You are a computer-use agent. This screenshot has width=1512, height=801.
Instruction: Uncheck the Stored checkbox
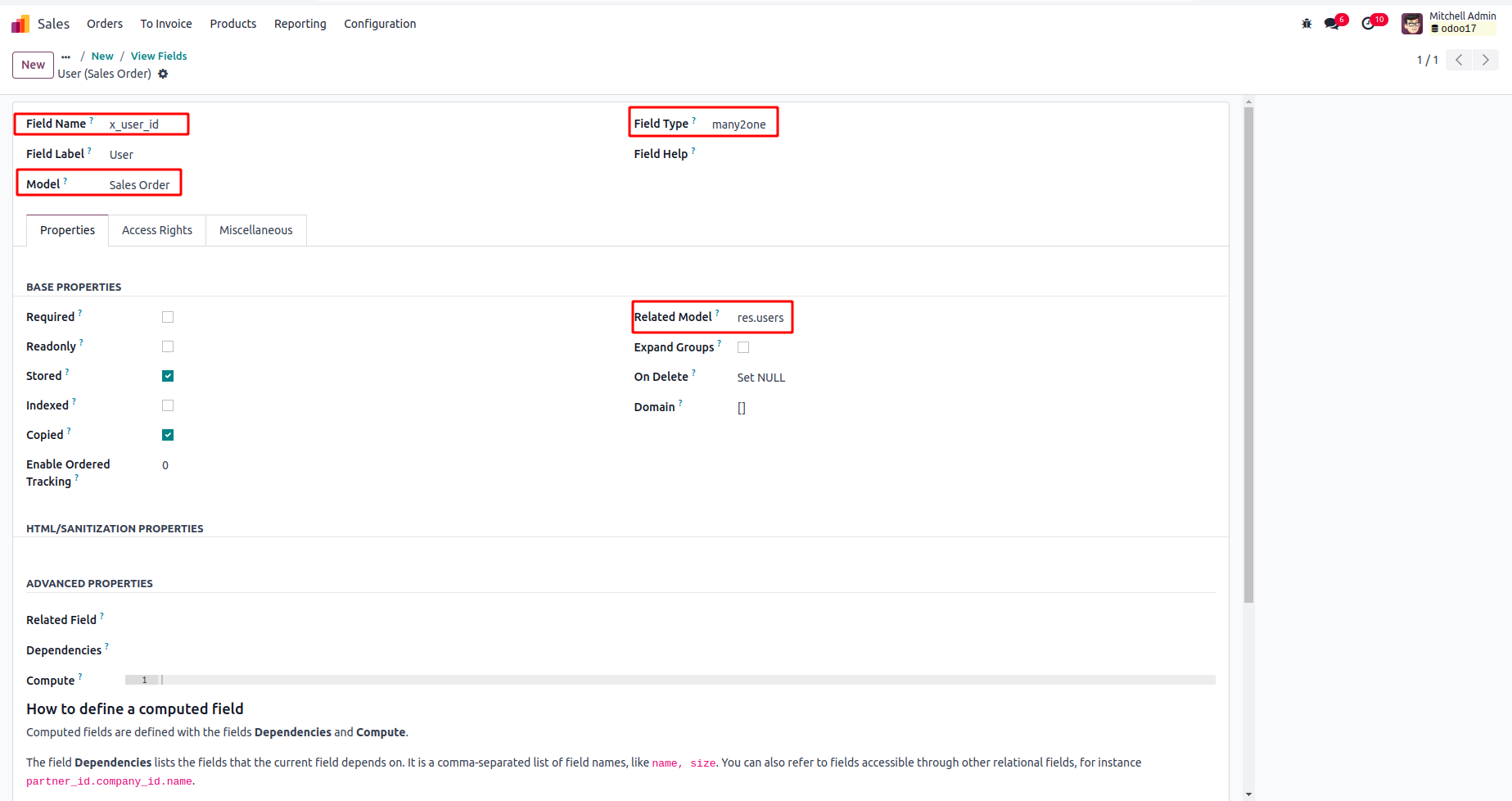tap(168, 376)
